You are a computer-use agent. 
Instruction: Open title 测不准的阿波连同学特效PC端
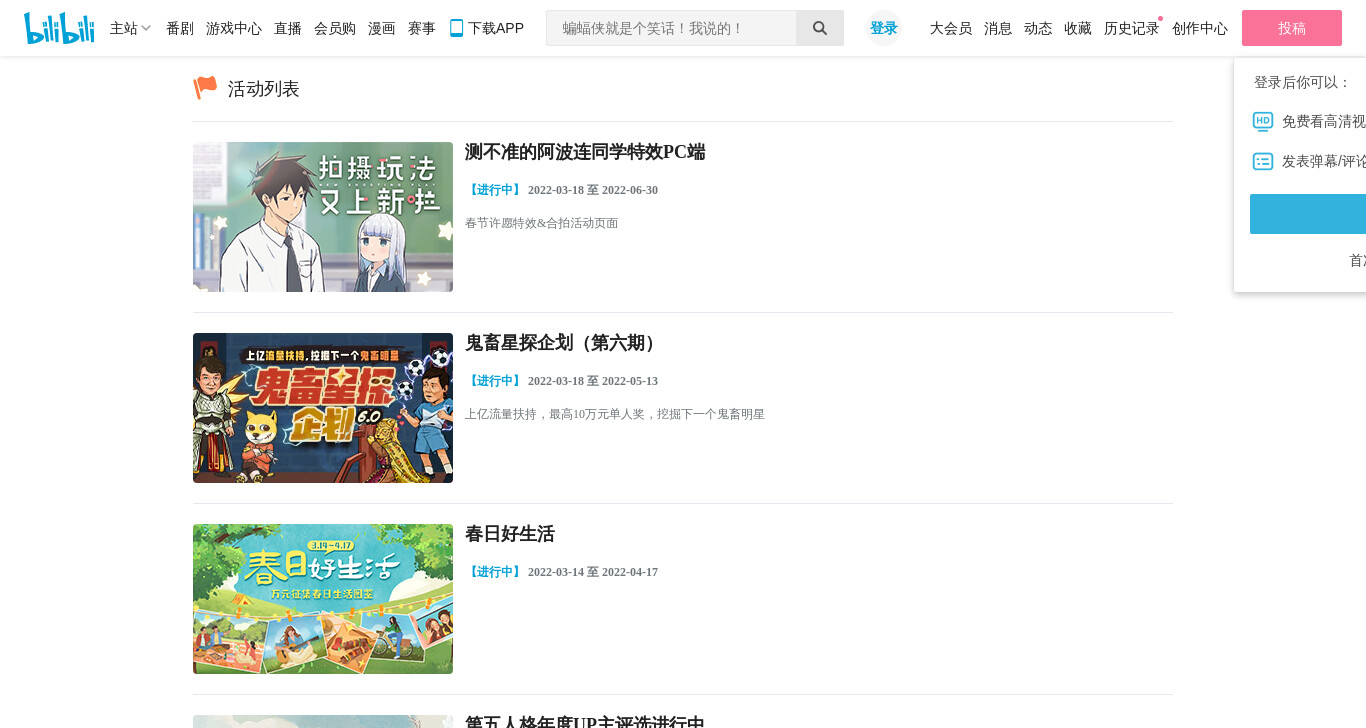point(585,152)
